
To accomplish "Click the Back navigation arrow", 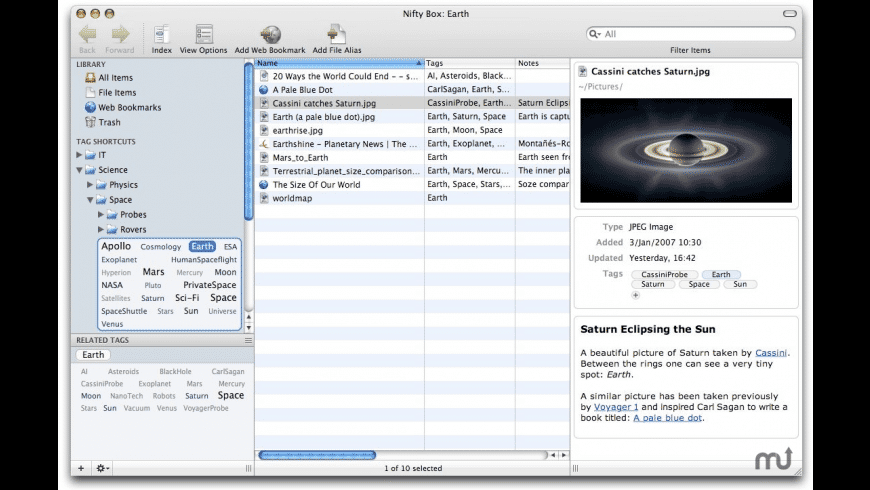I will (87, 34).
